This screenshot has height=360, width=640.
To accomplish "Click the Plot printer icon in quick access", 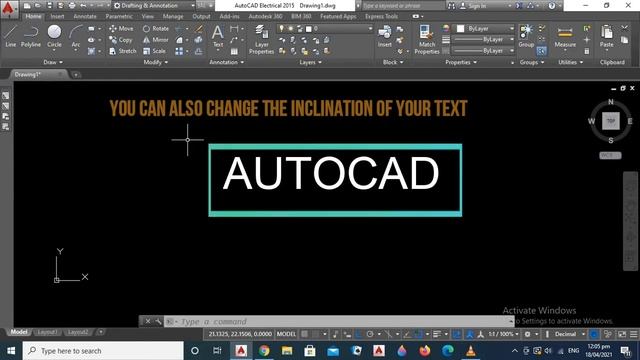I will [x=72, y=6].
